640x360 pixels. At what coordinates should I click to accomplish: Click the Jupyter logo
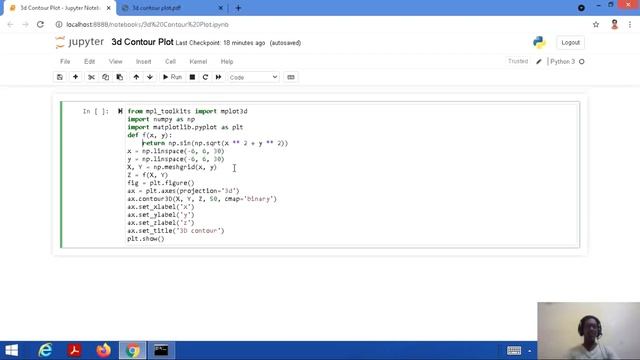tap(80, 42)
